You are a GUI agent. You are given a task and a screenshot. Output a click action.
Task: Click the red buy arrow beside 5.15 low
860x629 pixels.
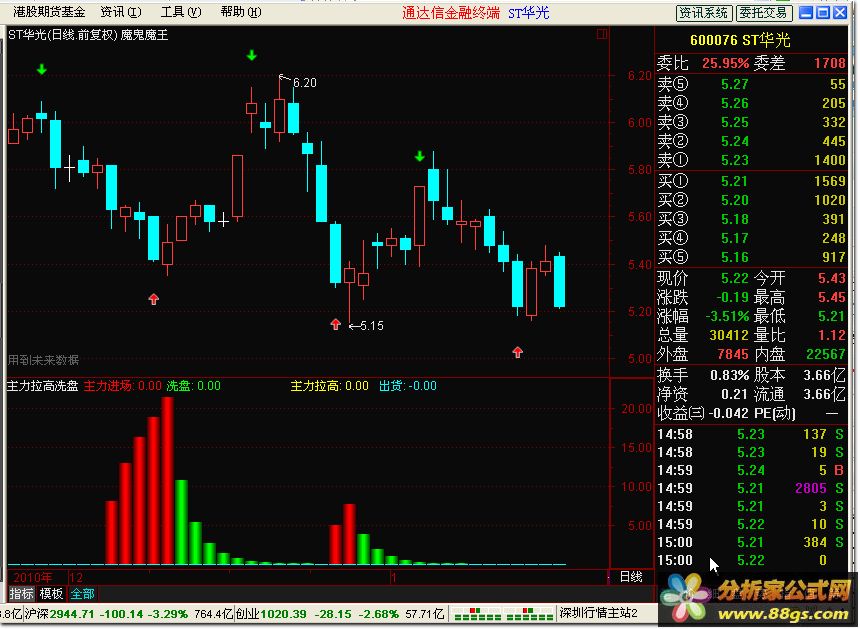coord(336,324)
